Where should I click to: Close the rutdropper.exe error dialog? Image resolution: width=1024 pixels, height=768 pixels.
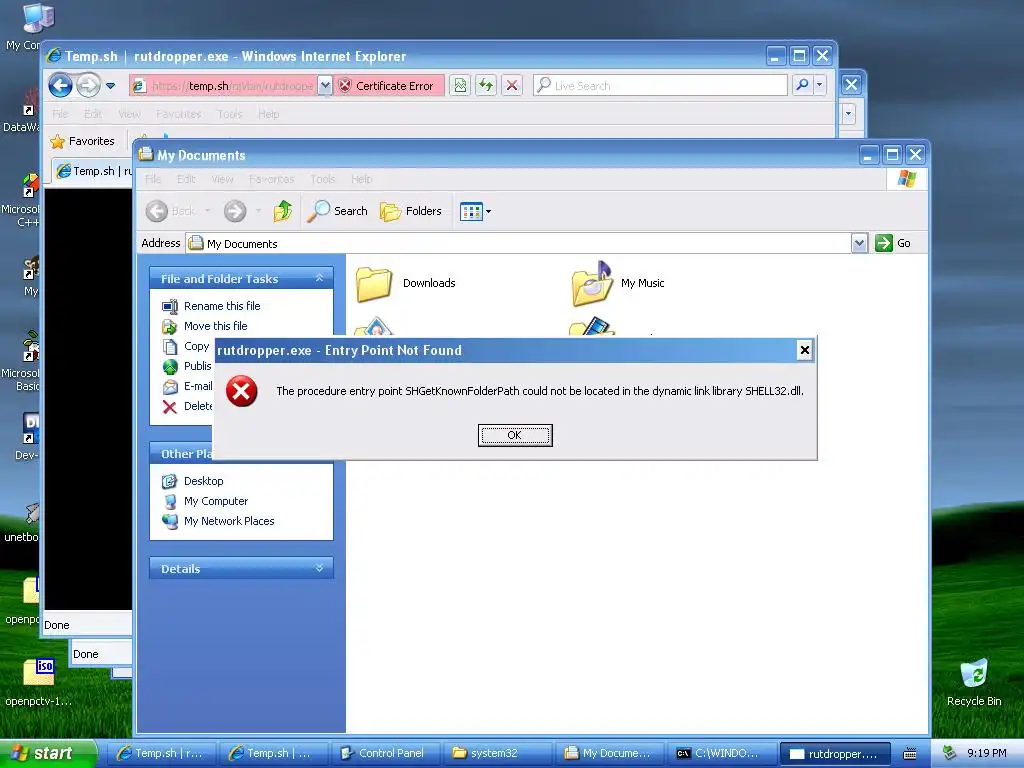(x=805, y=351)
